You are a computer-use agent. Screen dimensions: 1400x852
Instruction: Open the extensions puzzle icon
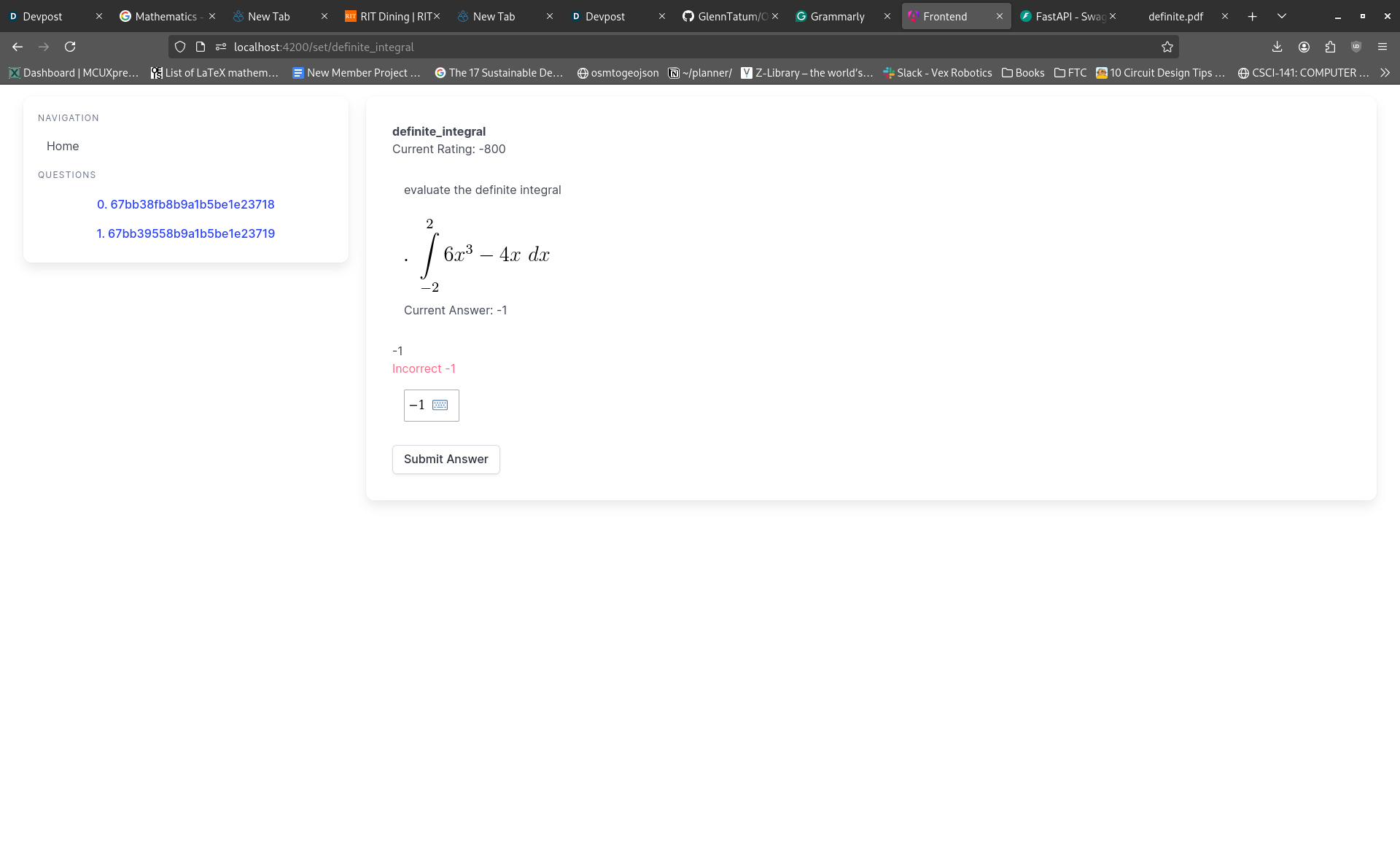tap(1330, 47)
